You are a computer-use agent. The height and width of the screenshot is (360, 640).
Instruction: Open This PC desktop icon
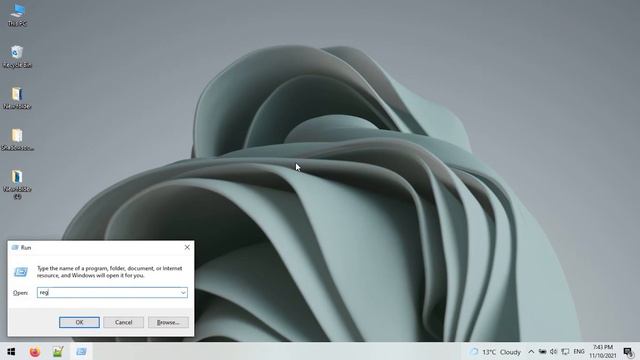click(17, 15)
